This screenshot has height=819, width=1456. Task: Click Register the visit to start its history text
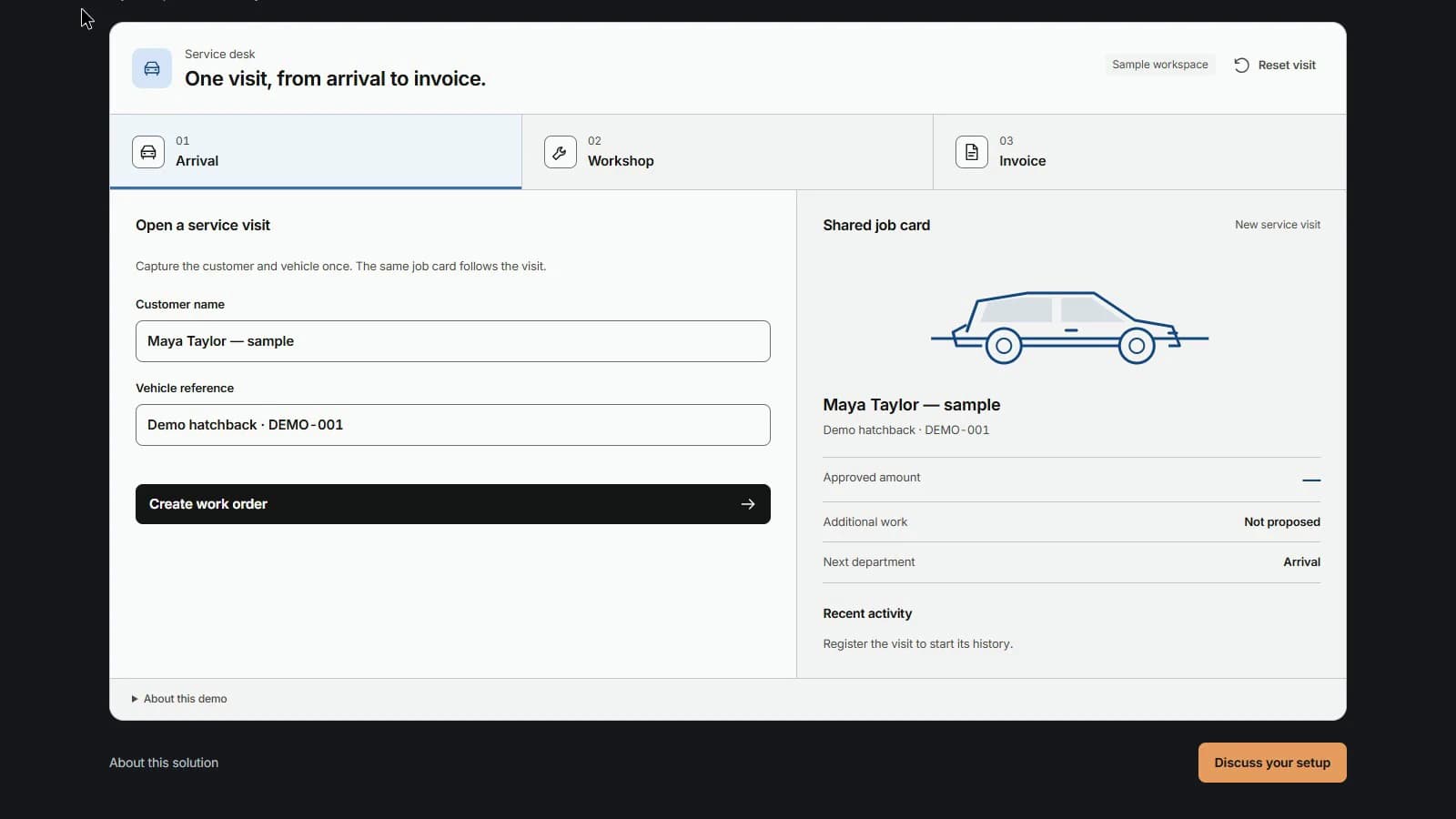click(x=918, y=644)
